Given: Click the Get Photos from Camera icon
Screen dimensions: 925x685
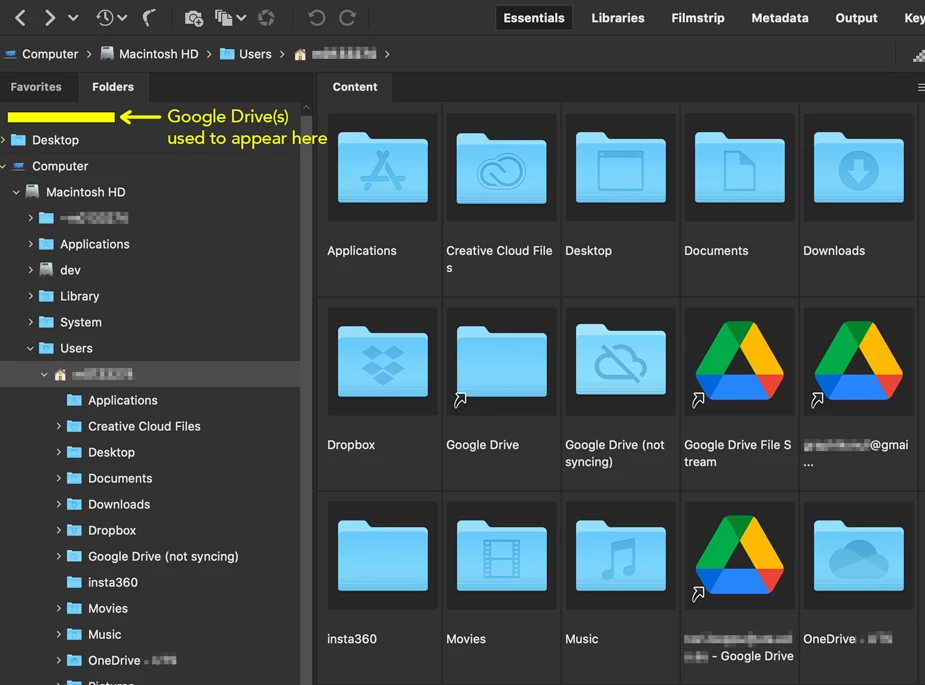Looking at the screenshot, I should pyautogui.click(x=193, y=18).
